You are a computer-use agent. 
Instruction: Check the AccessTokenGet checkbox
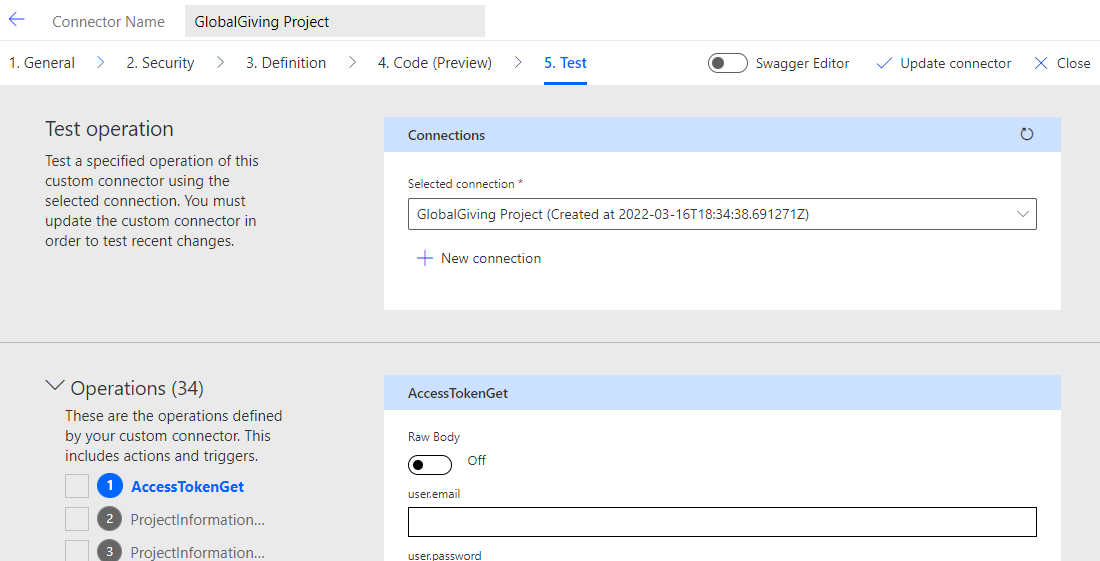[77, 486]
